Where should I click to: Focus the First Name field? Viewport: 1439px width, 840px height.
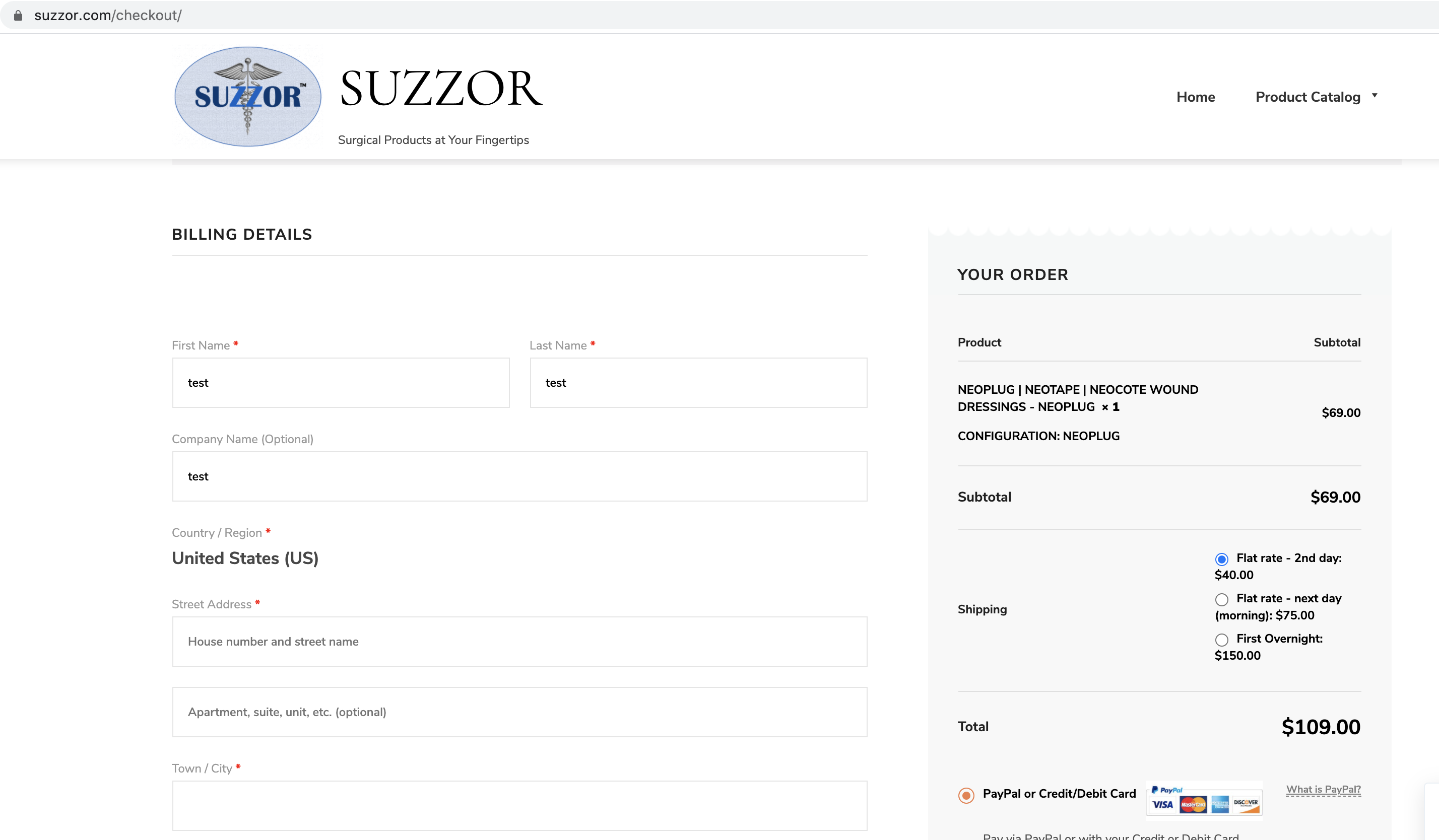click(x=341, y=383)
